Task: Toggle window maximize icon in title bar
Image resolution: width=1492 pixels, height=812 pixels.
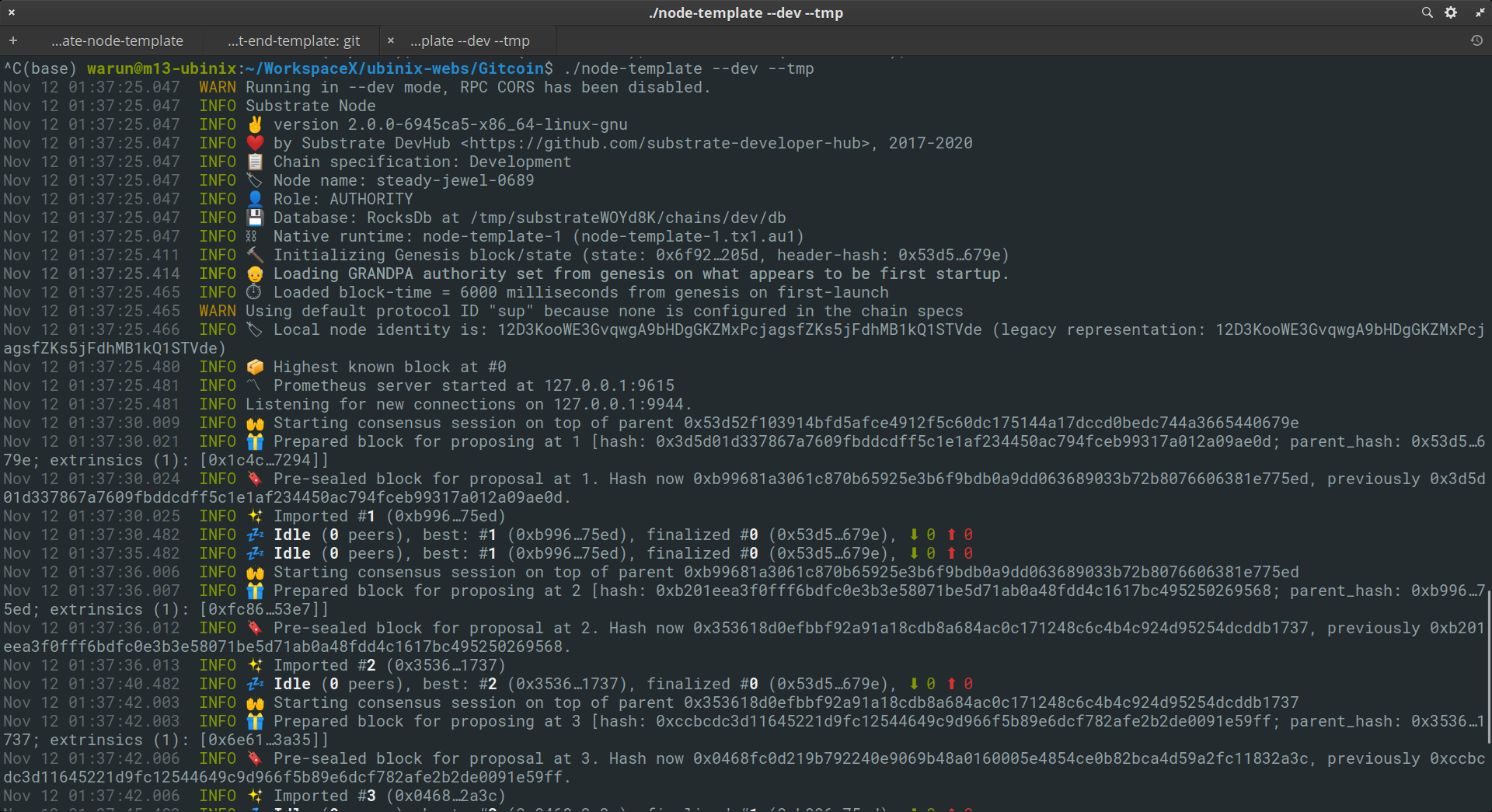Action: (x=1480, y=12)
